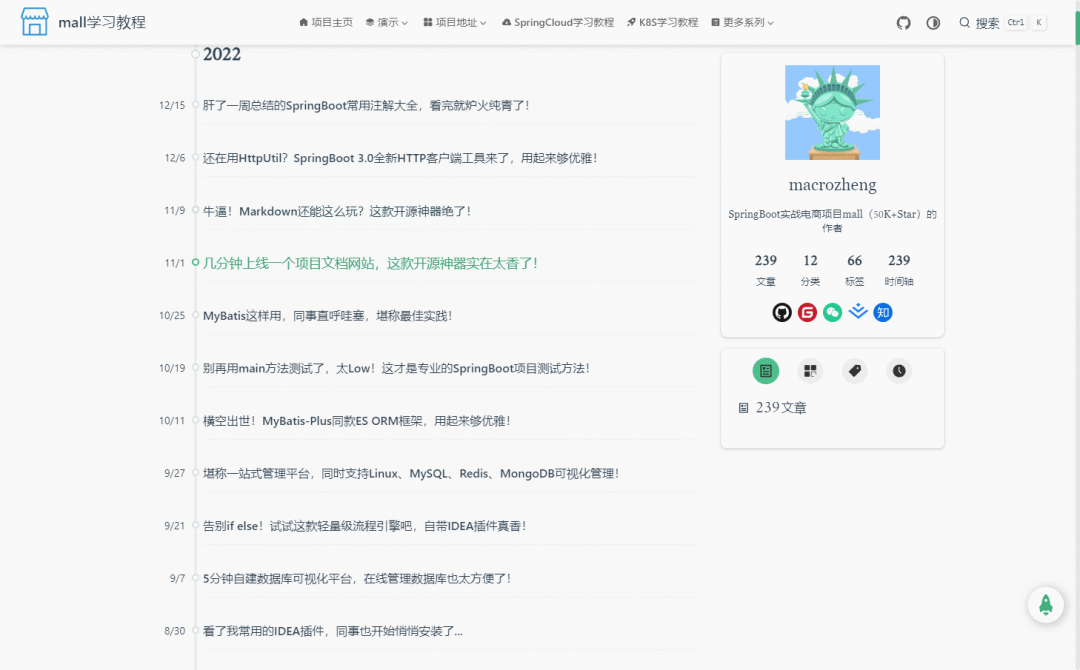Viewport: 1080px width, 670px height.
Task: Open article 别再用main方法测试了
Action: [397, 368]
